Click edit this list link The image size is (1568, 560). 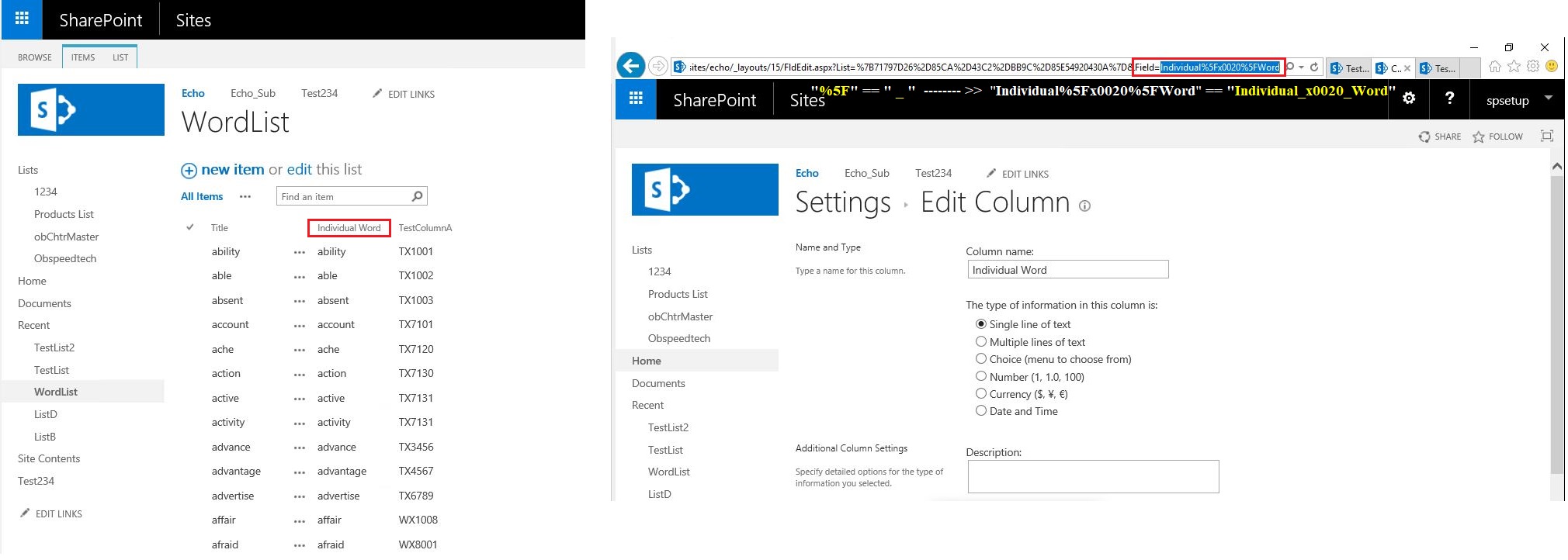tap(299, 170)
